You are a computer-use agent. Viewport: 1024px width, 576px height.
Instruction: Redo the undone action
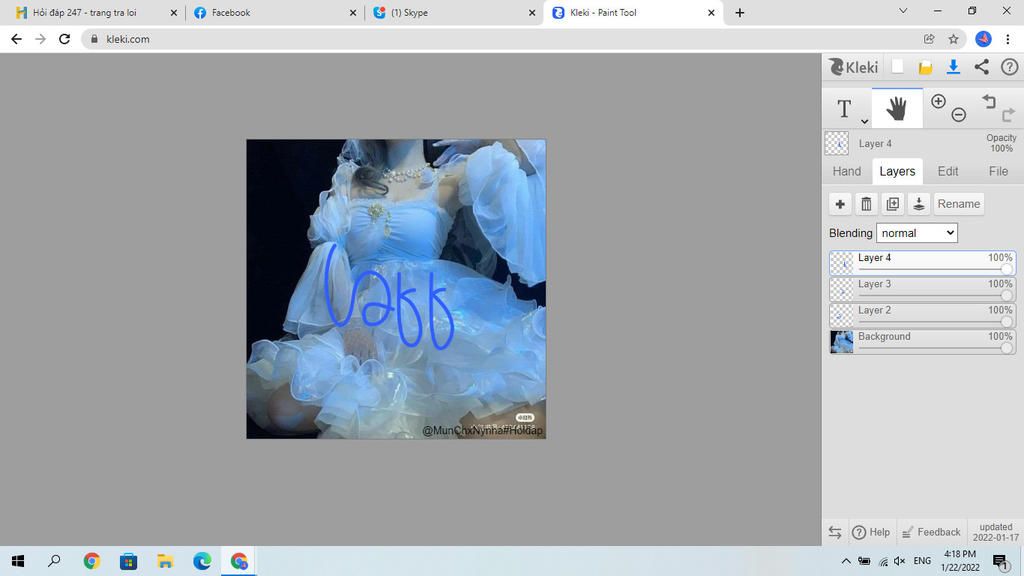(x=1008, y=115)
